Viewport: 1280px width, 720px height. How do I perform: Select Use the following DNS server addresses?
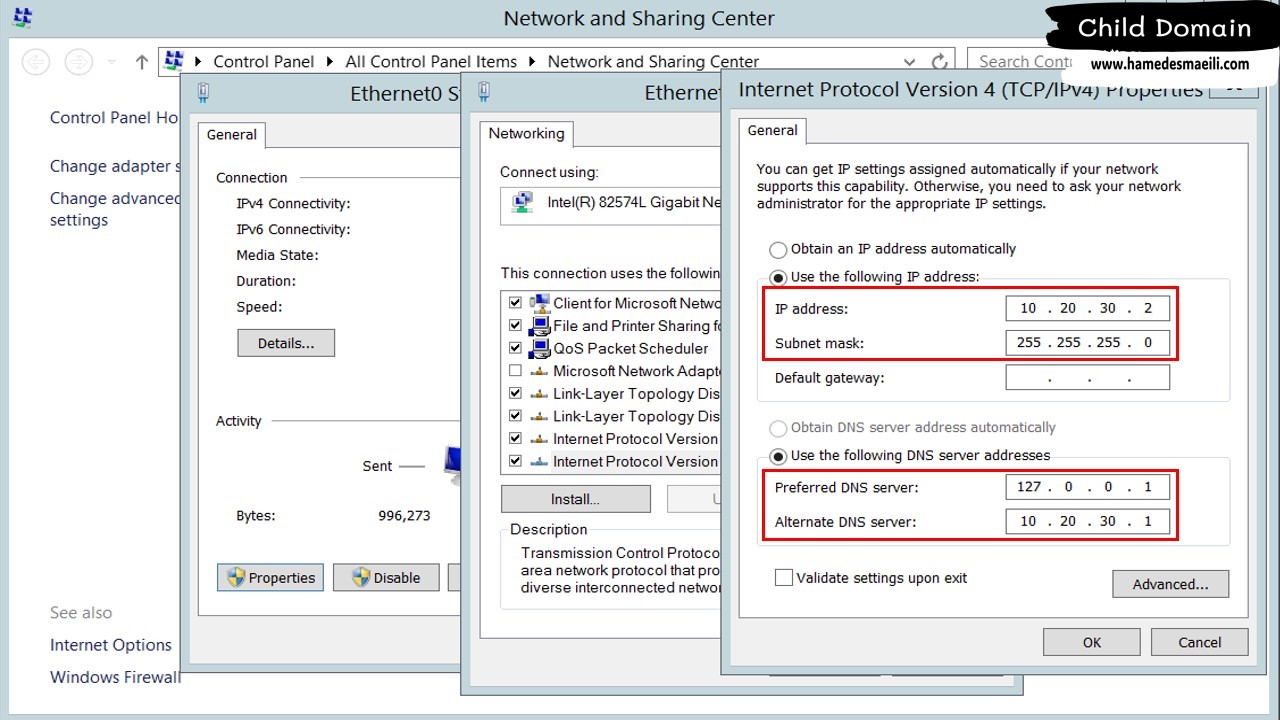tap(778, 456)
